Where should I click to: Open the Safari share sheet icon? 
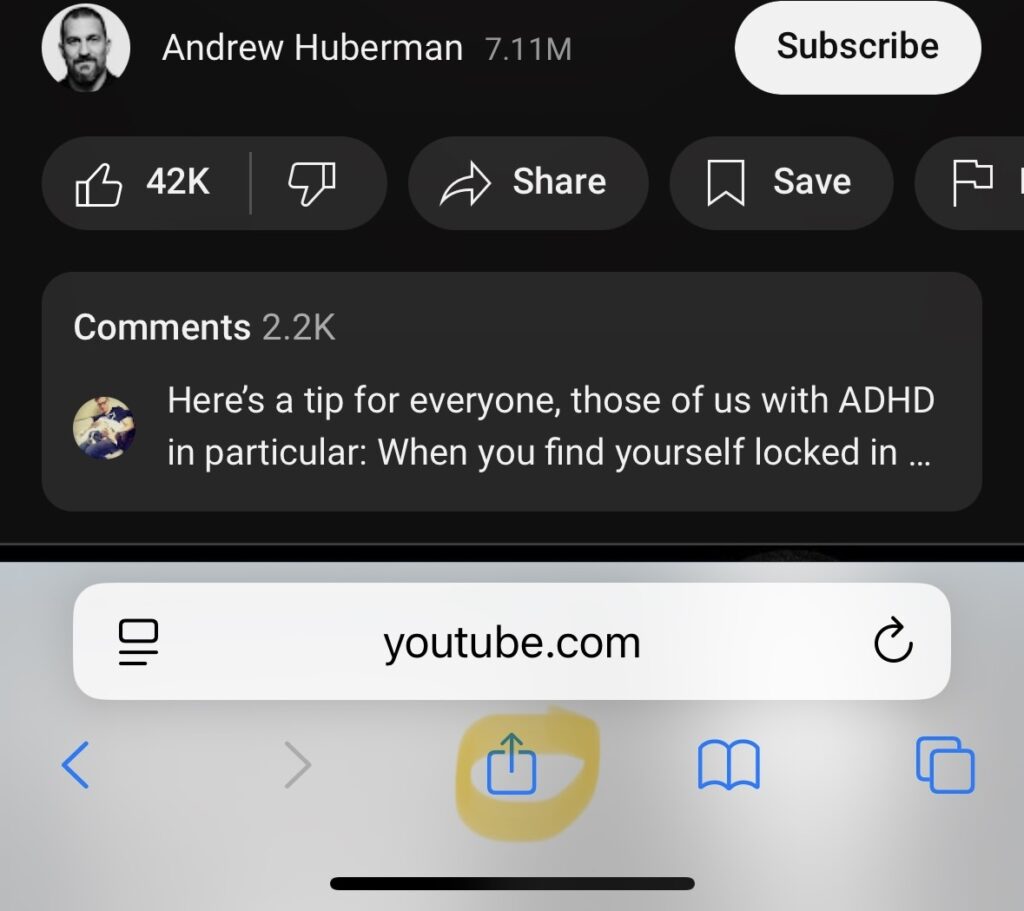click(511, 763)
